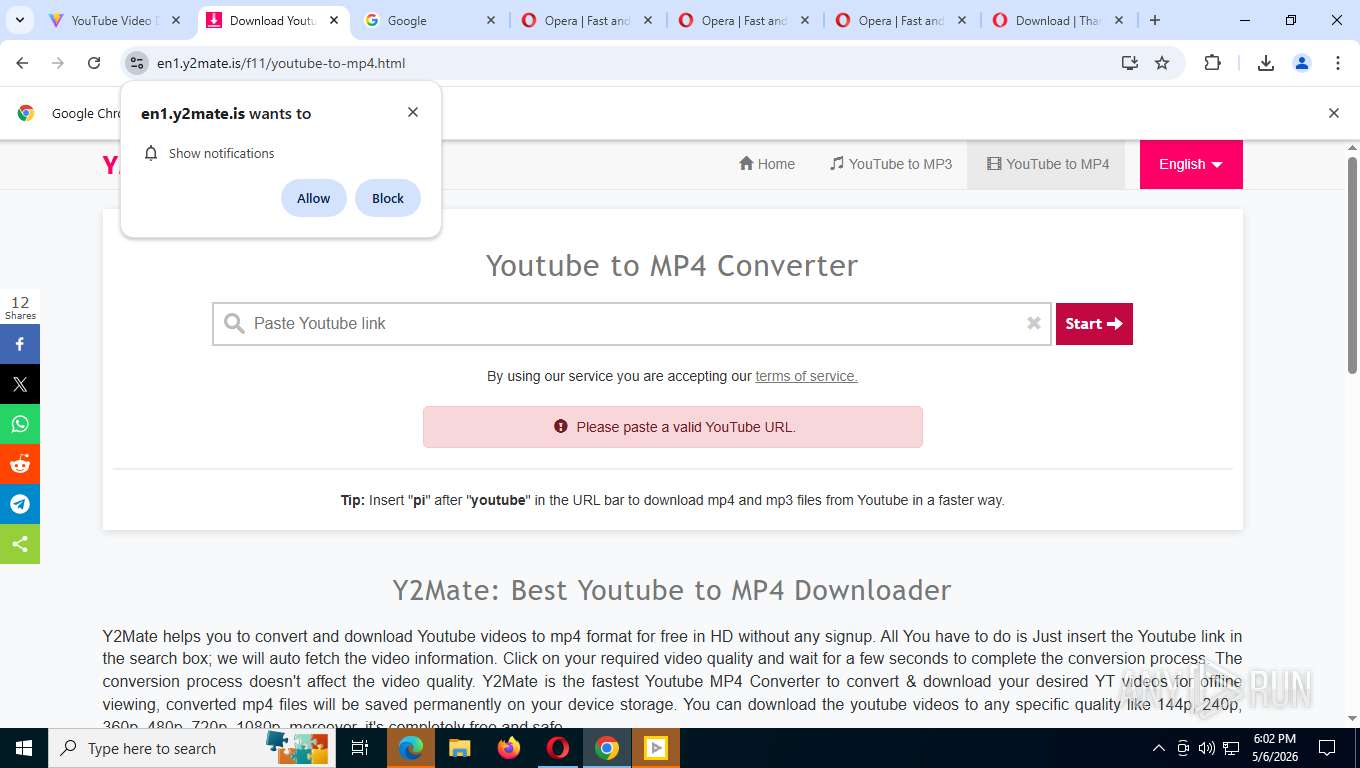Open more sharing options
This screenshot has width=1360, height=768.
20,544
